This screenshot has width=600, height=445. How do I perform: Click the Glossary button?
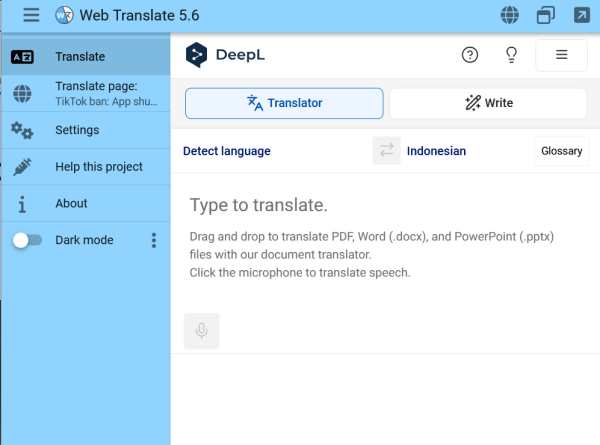coord(561,151)
